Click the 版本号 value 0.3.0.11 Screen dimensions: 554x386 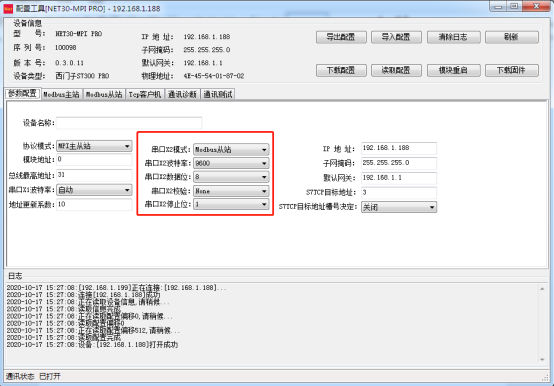(x=69, y=63)
